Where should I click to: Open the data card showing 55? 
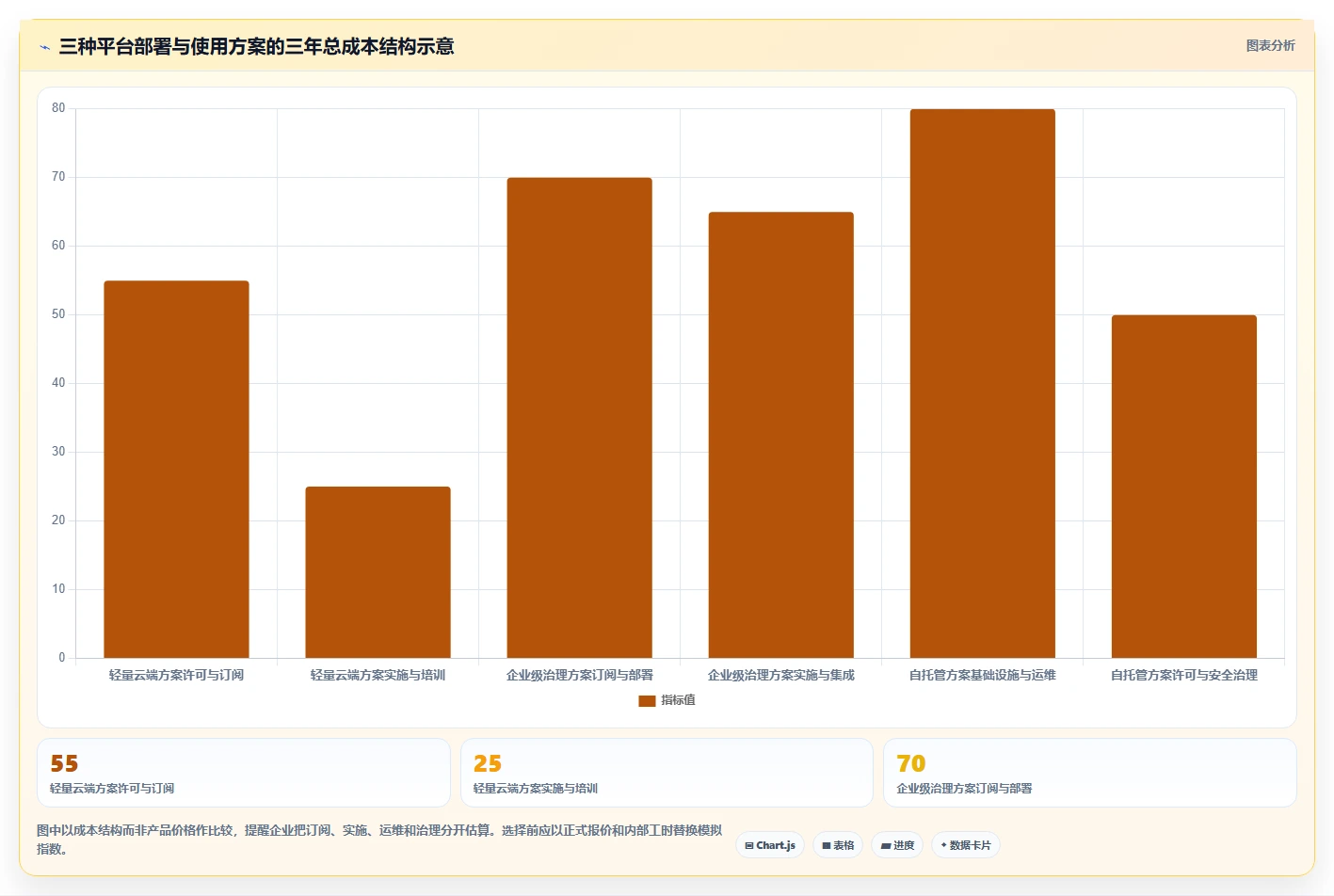click(244, 773)
